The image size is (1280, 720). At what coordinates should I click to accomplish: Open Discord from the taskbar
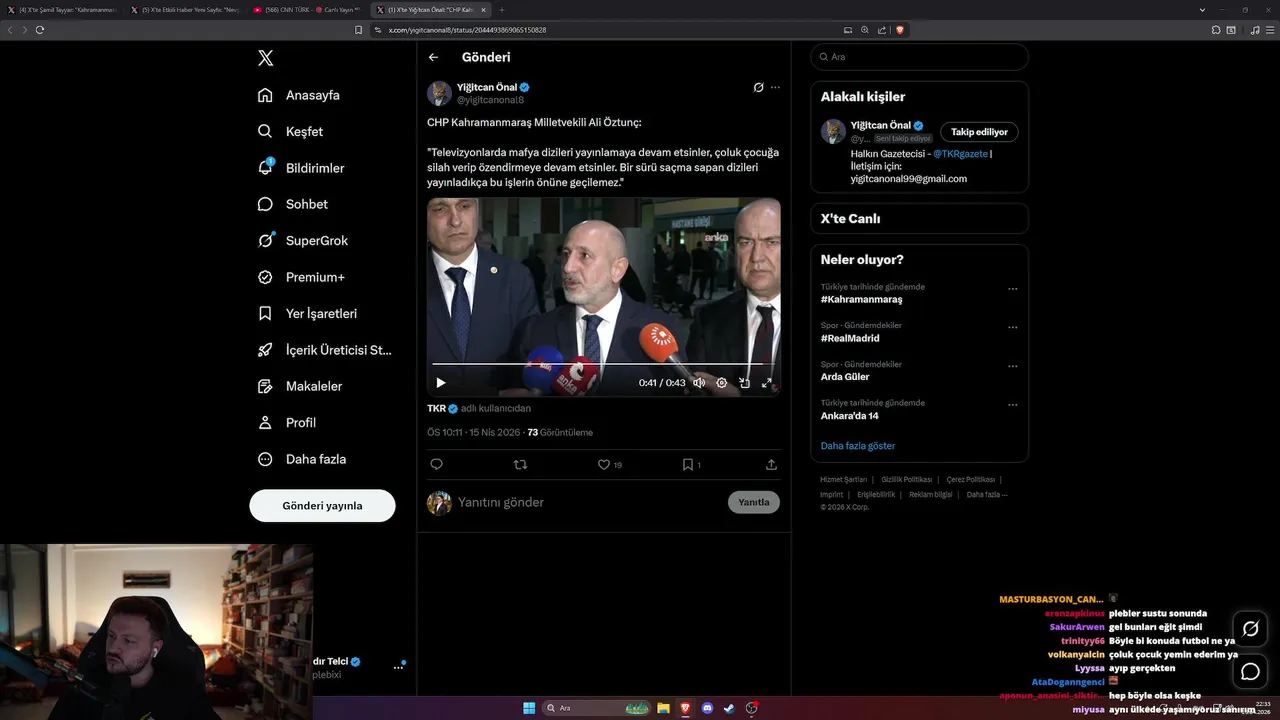[x=707, y=708]
